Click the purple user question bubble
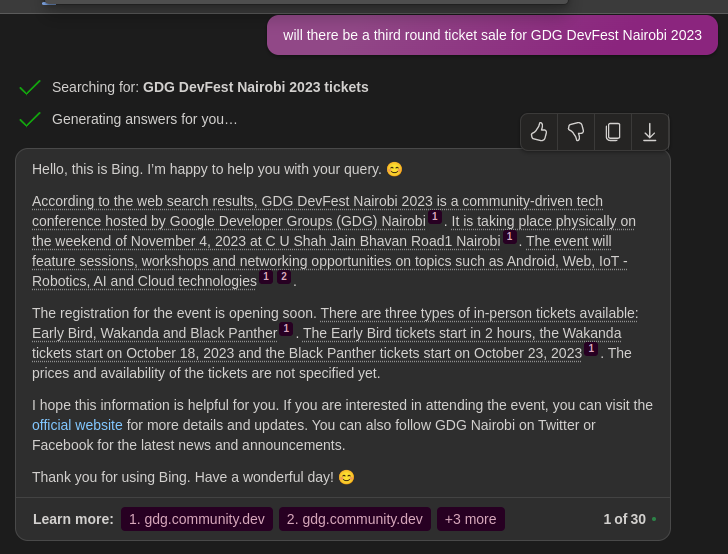Image resolution: width=728 pixels, height=554 pixels. (x=492, y=35)
